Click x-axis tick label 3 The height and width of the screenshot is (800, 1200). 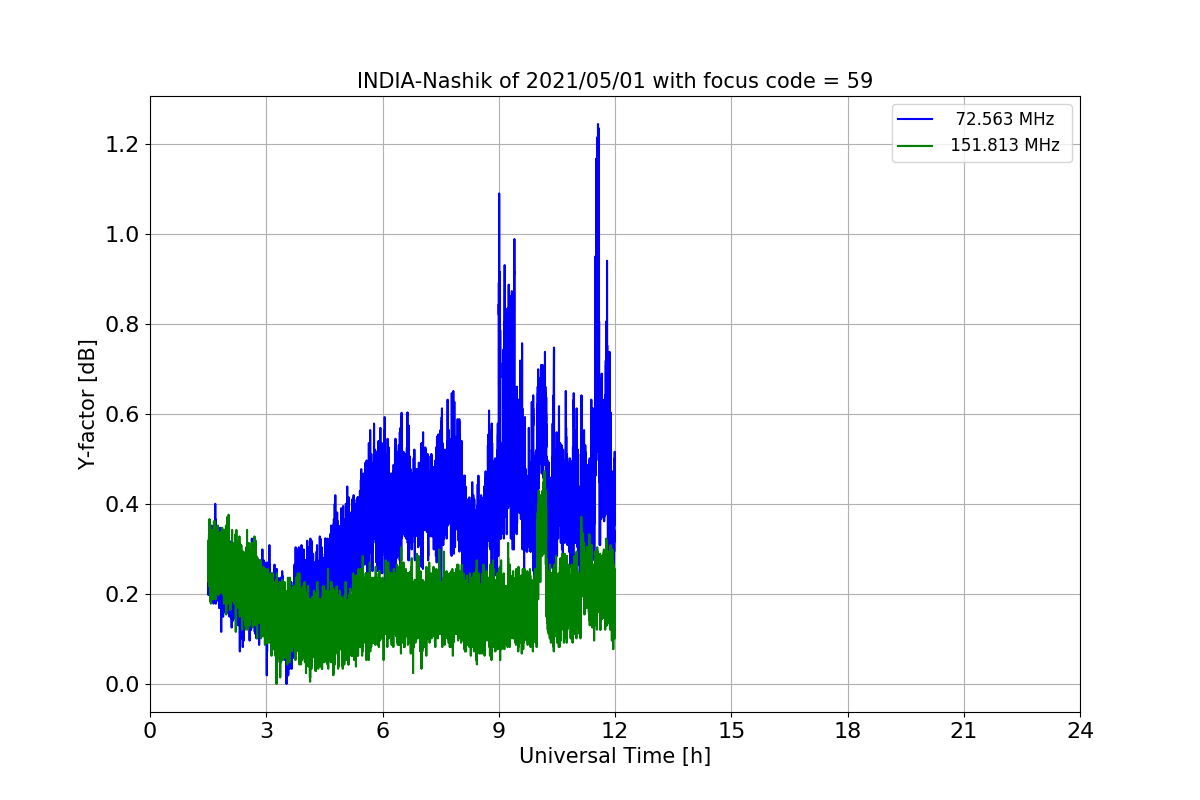click(x=266, y=731)
